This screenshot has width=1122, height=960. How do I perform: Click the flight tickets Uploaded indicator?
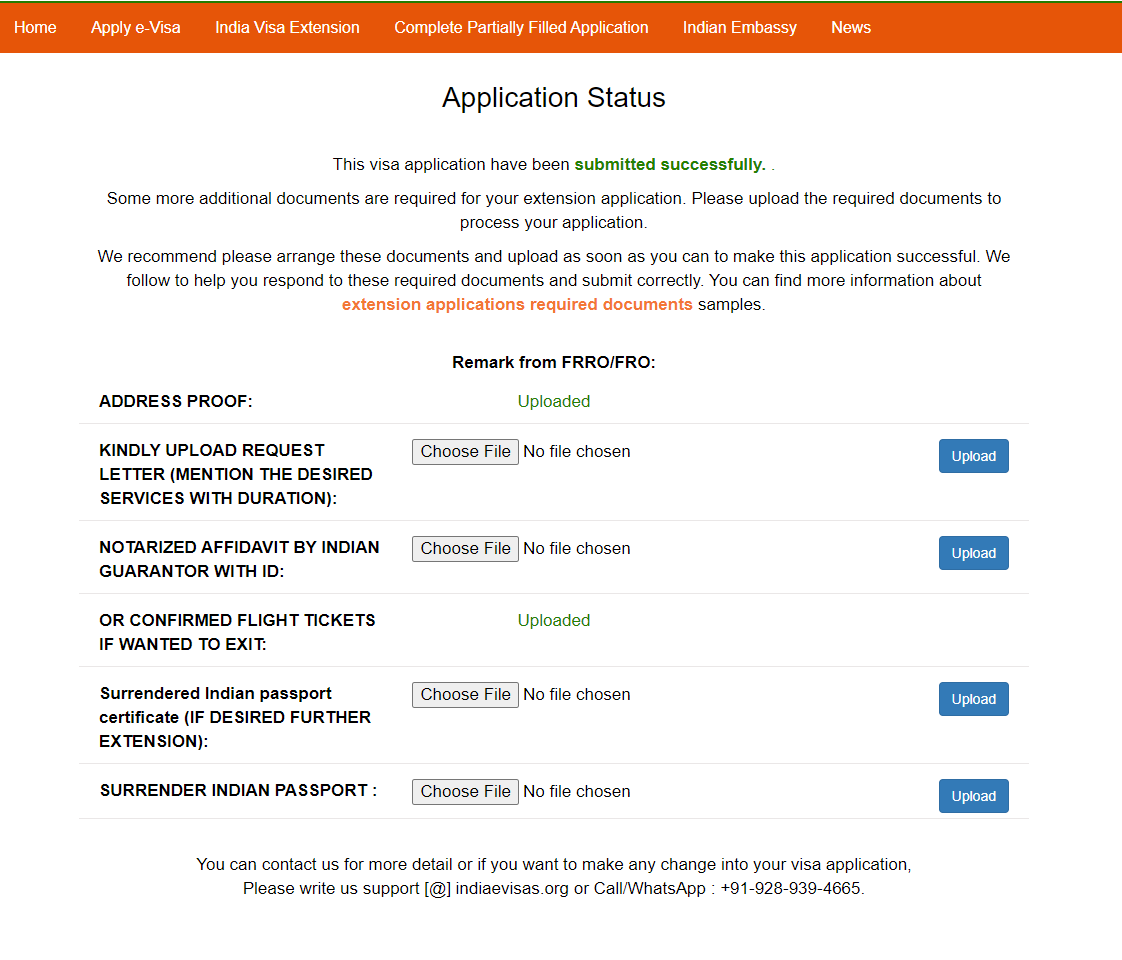click(x=553, y=620)
